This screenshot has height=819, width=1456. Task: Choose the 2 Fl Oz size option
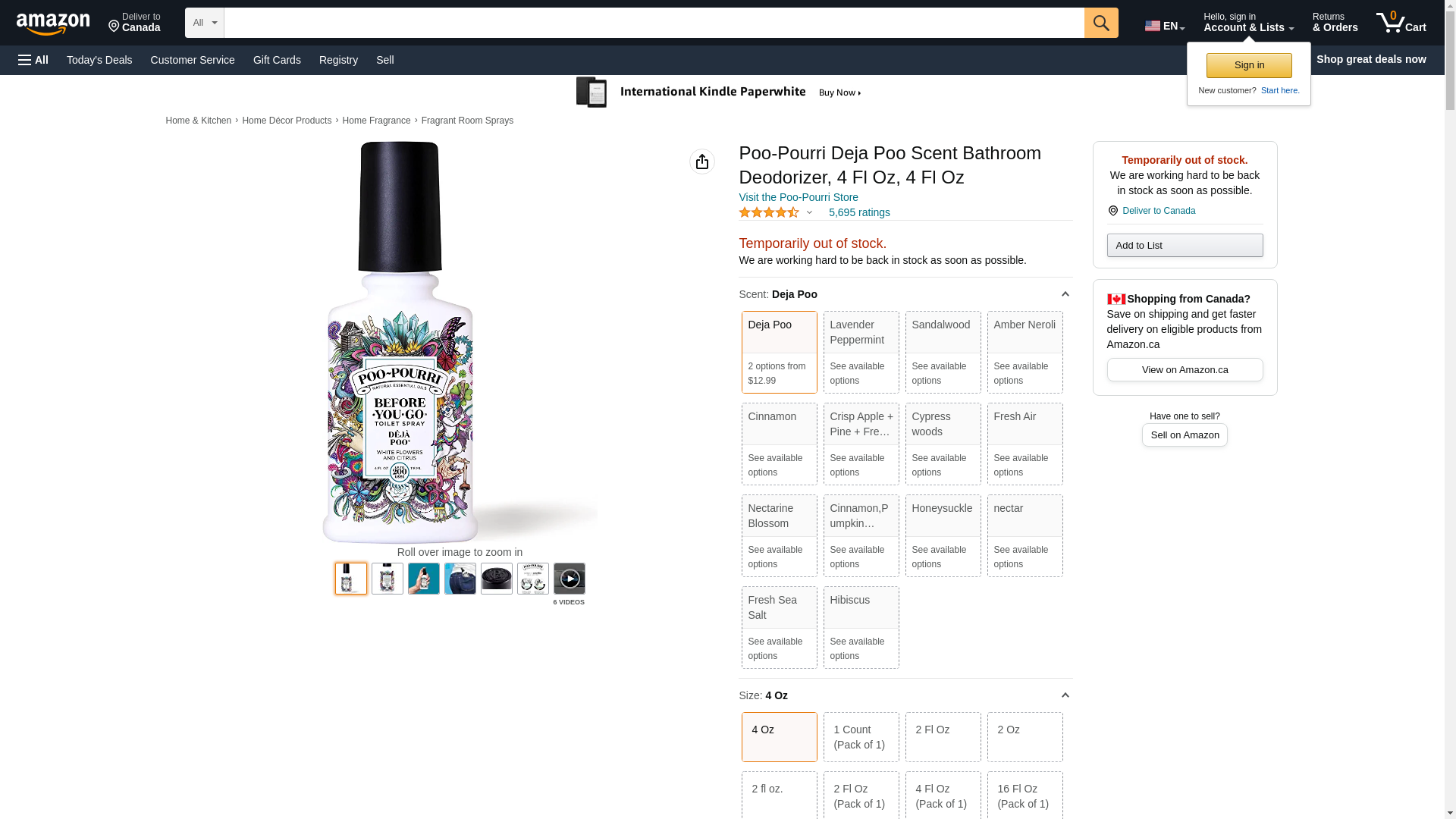point(943,736)
